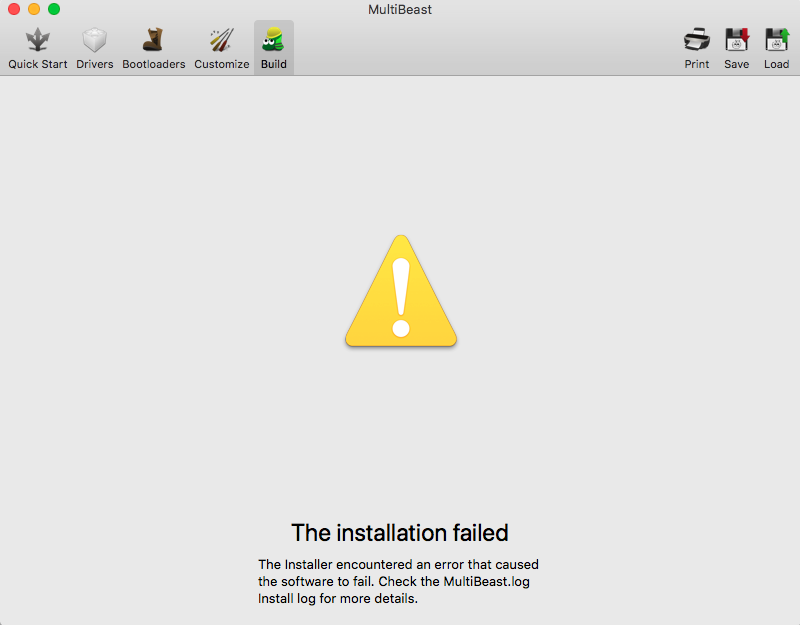Load a configuration via Load icon
Screen dimensions: 800x625
(776, 48)
